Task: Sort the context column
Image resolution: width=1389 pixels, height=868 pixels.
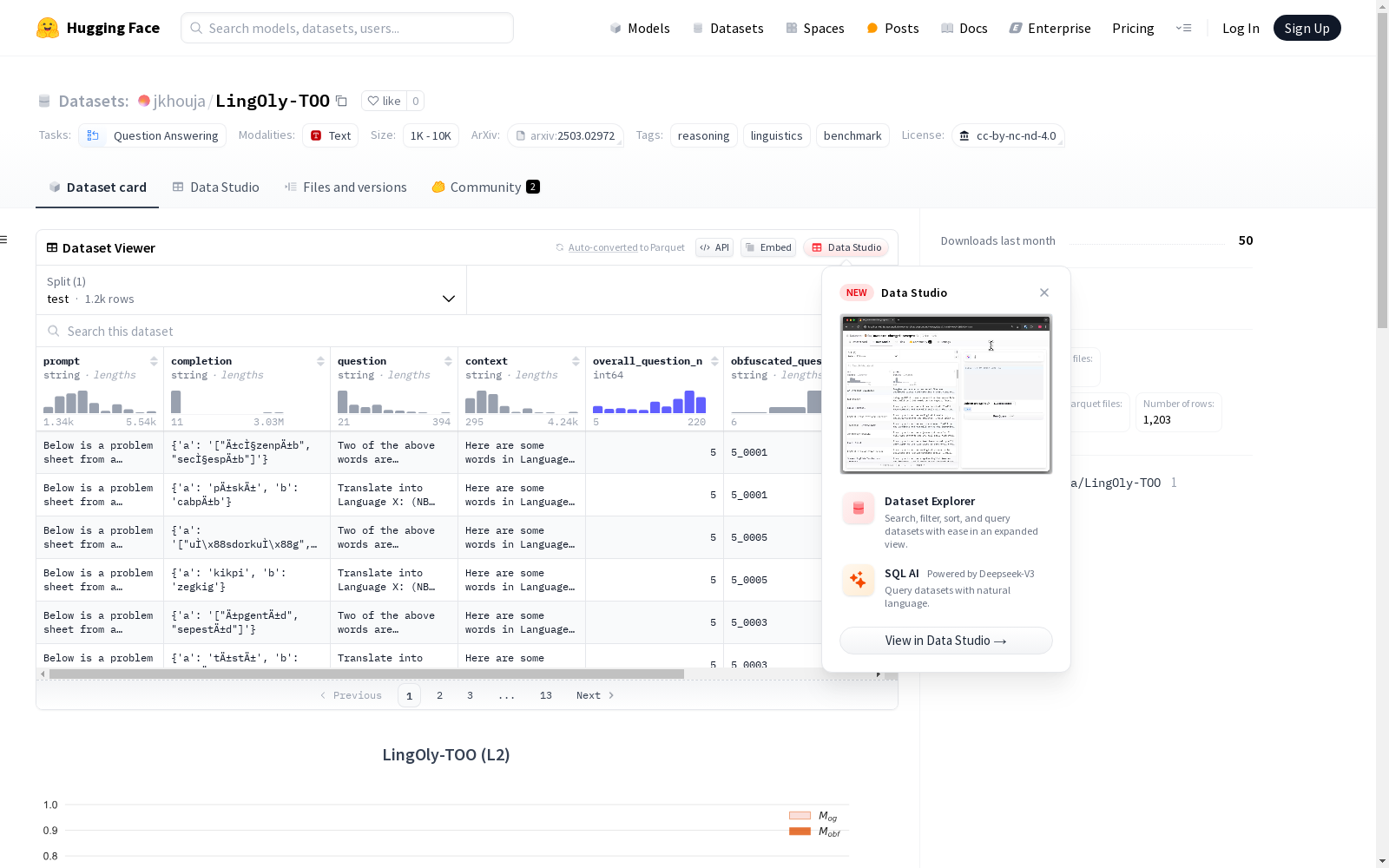Action: pyautogui.click(x=576, y=361)
